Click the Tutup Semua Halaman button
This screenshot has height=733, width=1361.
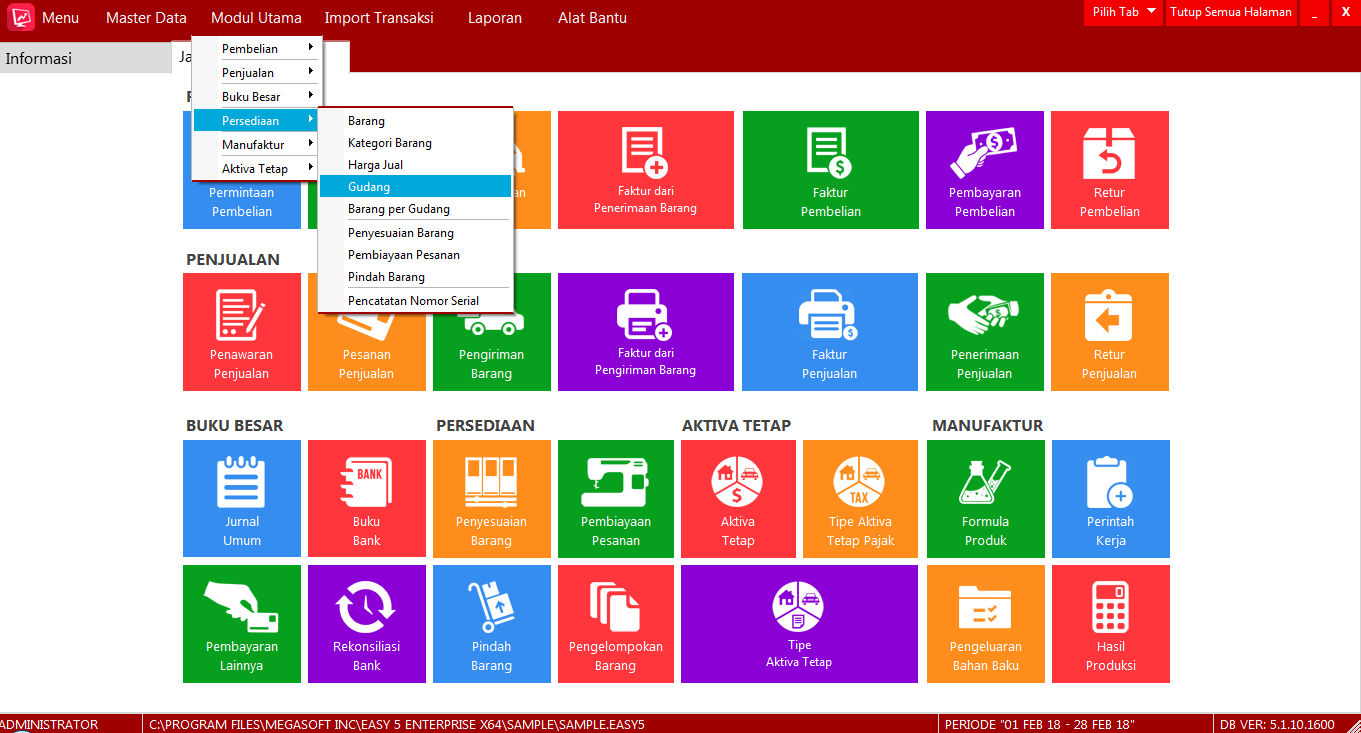click(x=1230, y=14)
